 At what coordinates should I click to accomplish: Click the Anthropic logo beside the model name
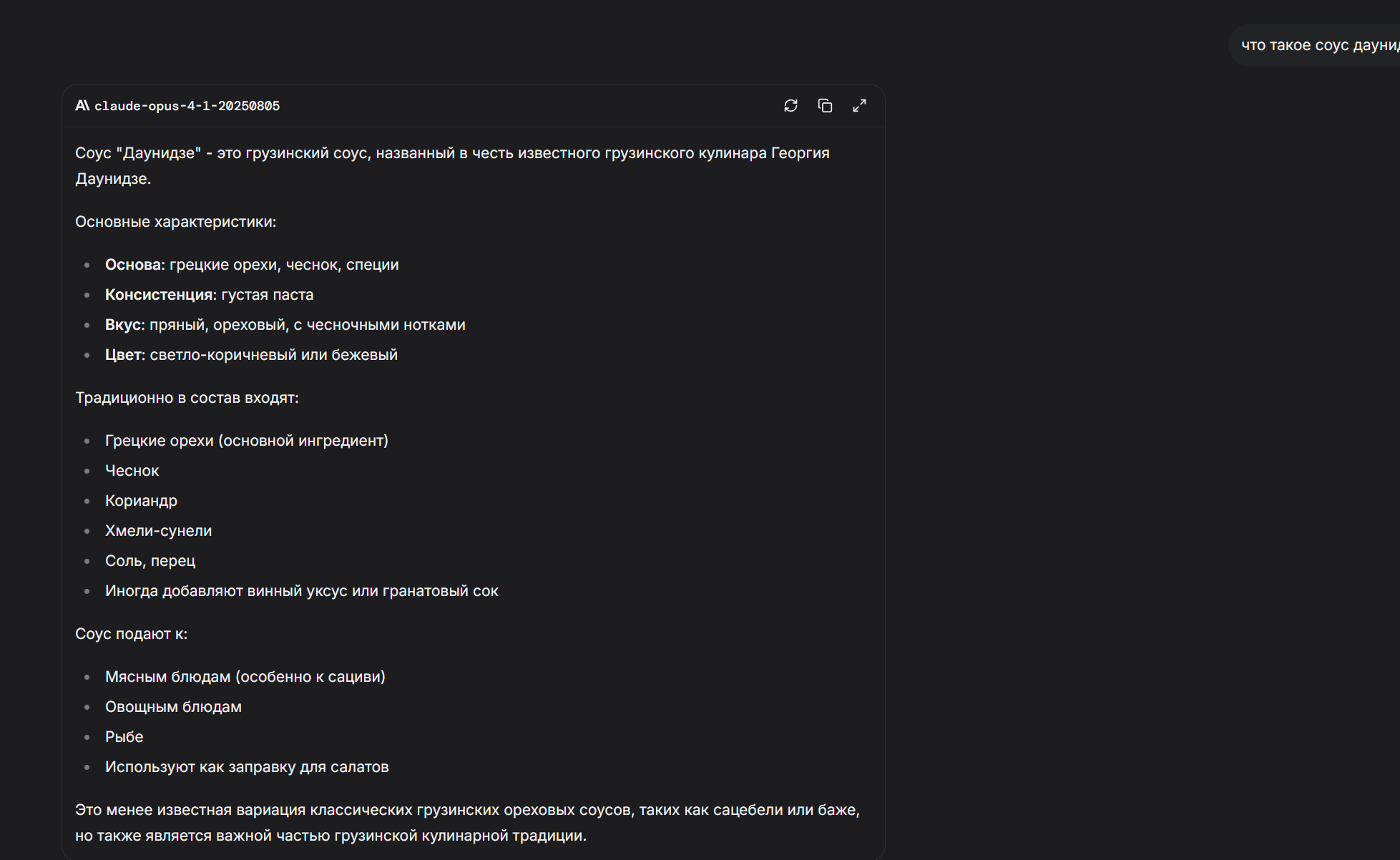point(82,106)
